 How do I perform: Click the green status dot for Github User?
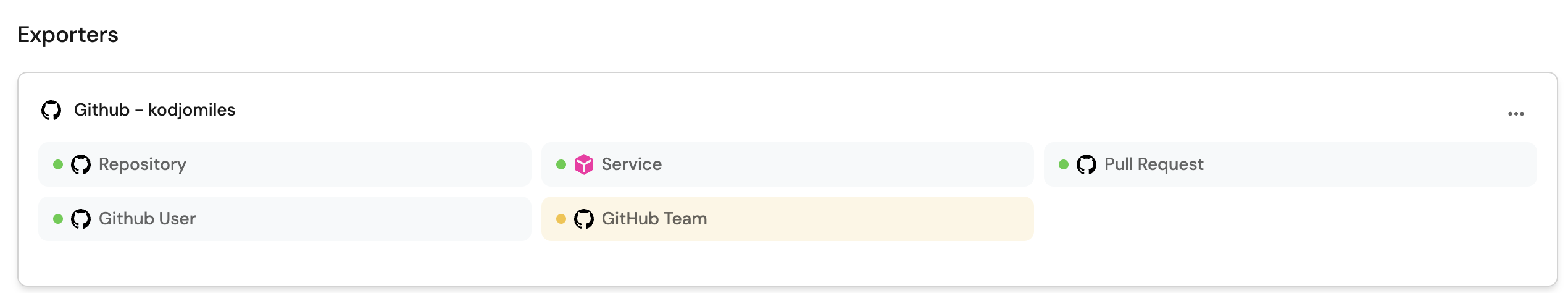click(58, 219)
